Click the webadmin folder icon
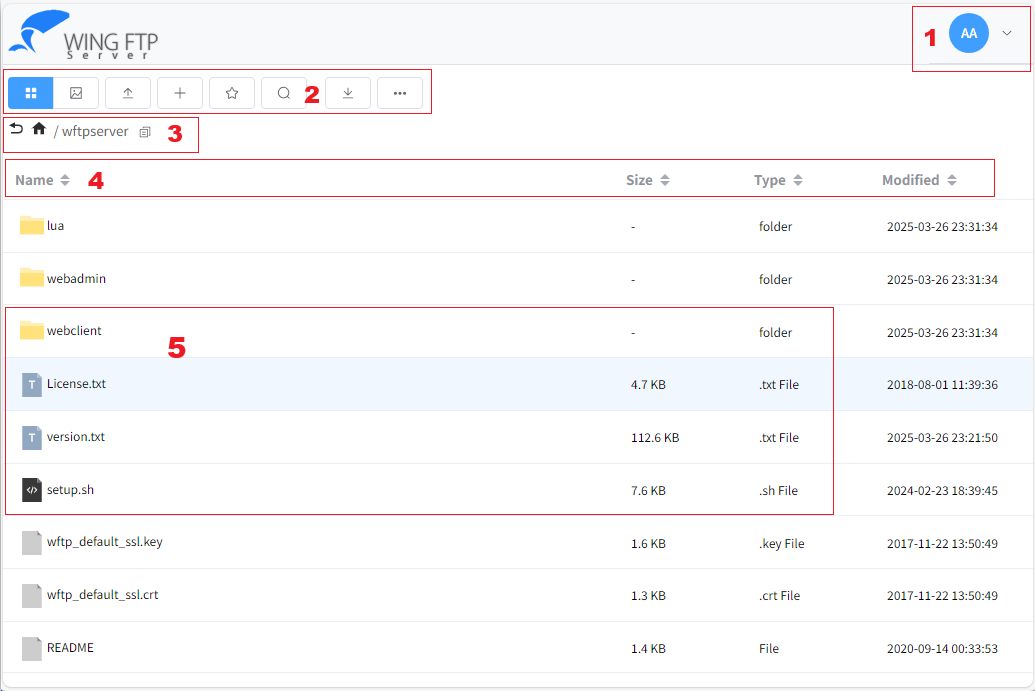 32,277
